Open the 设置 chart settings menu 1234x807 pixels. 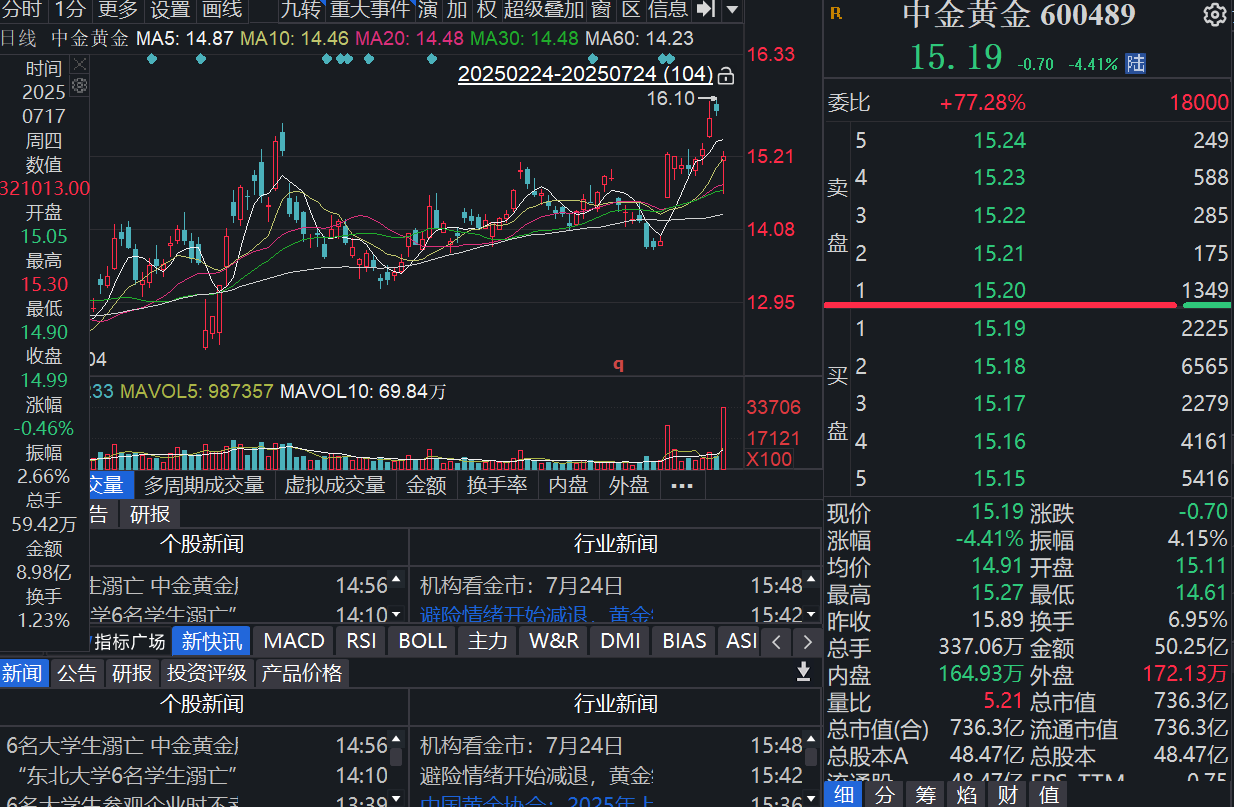[170, 10]
